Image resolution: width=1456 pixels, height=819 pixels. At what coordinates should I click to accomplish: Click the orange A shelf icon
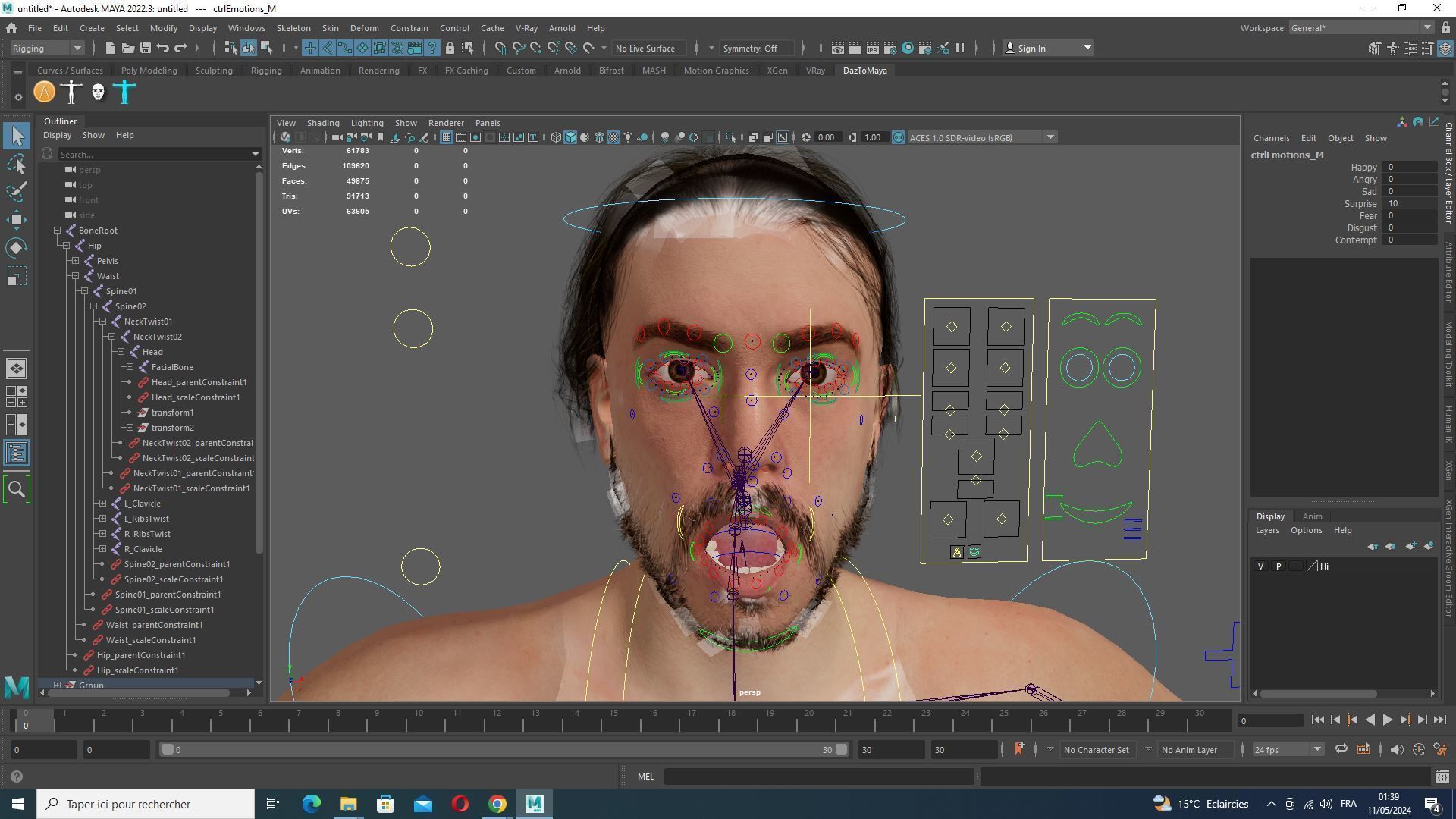pyautogui.click(x=44, y=93)
